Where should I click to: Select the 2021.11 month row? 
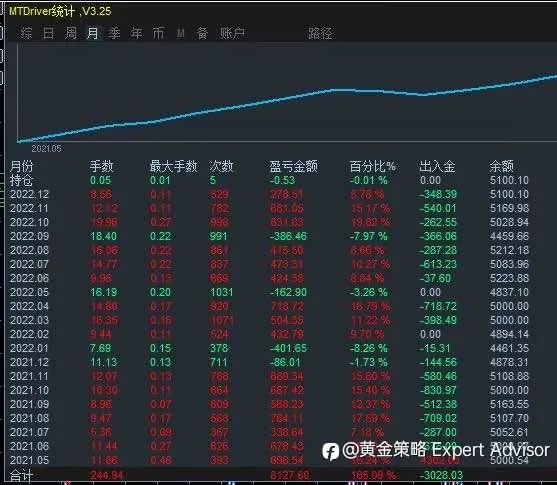click(270, 376)
